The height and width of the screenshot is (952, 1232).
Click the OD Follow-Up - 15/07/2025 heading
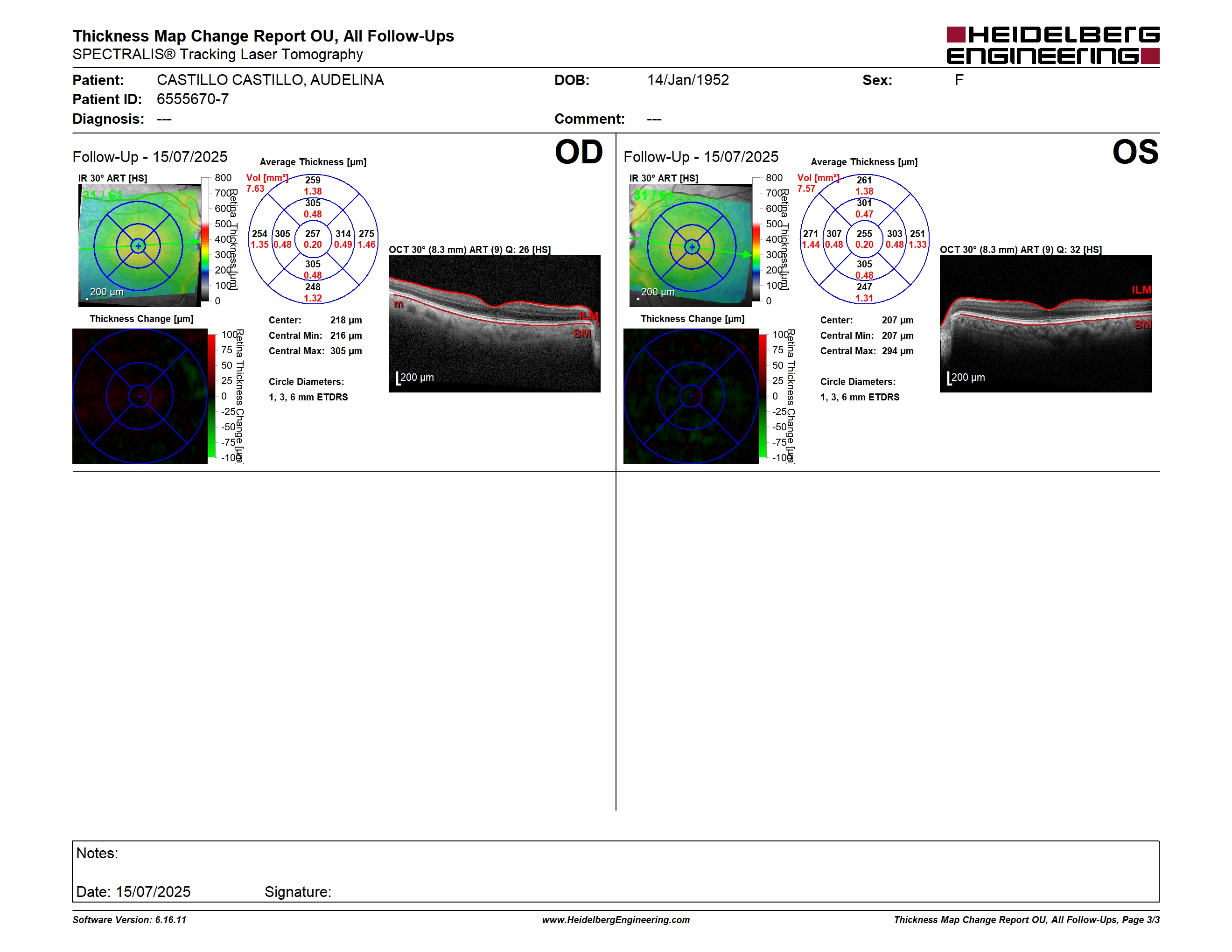150,157
